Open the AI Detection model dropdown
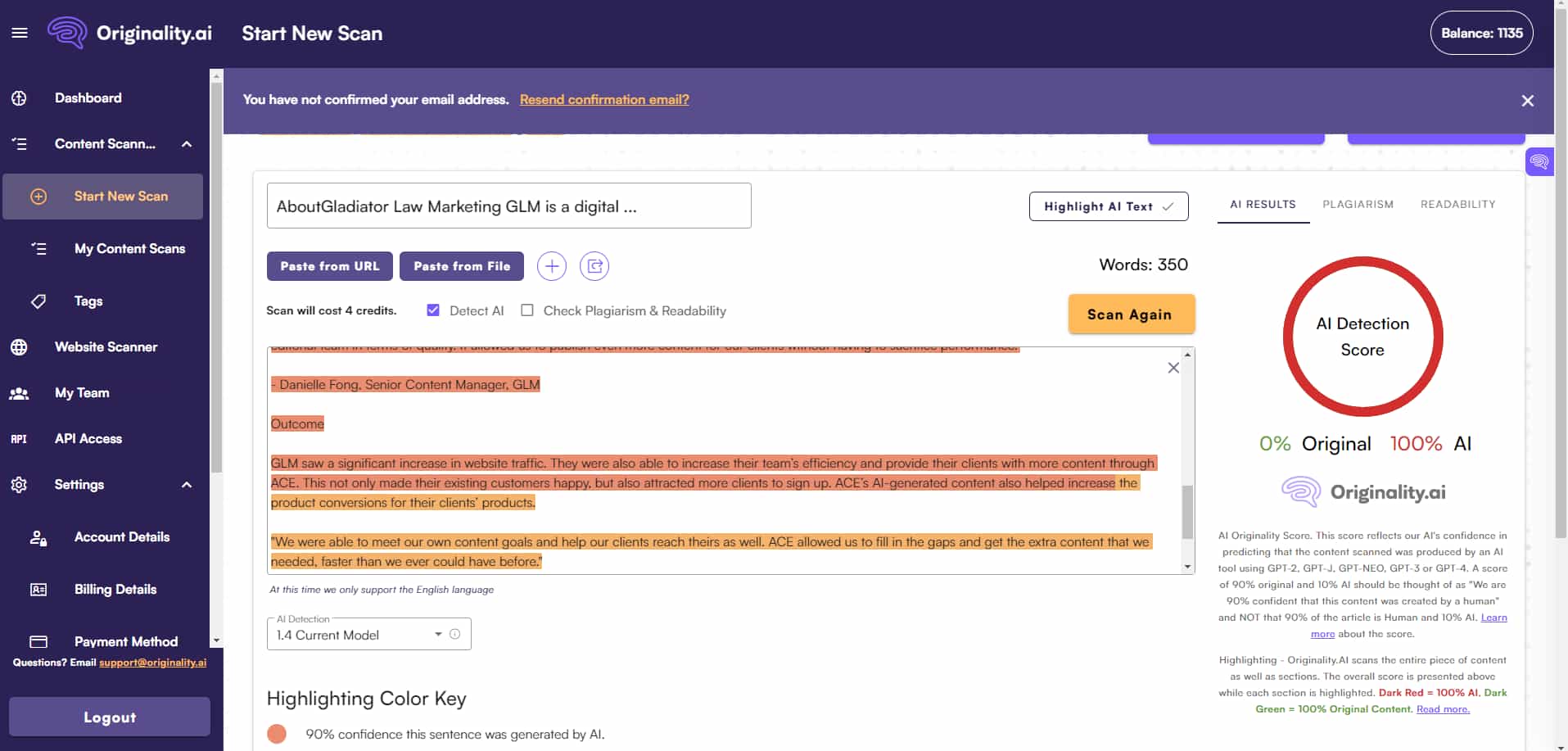The width and height of the screenshot is (1568, 751). 438,634
